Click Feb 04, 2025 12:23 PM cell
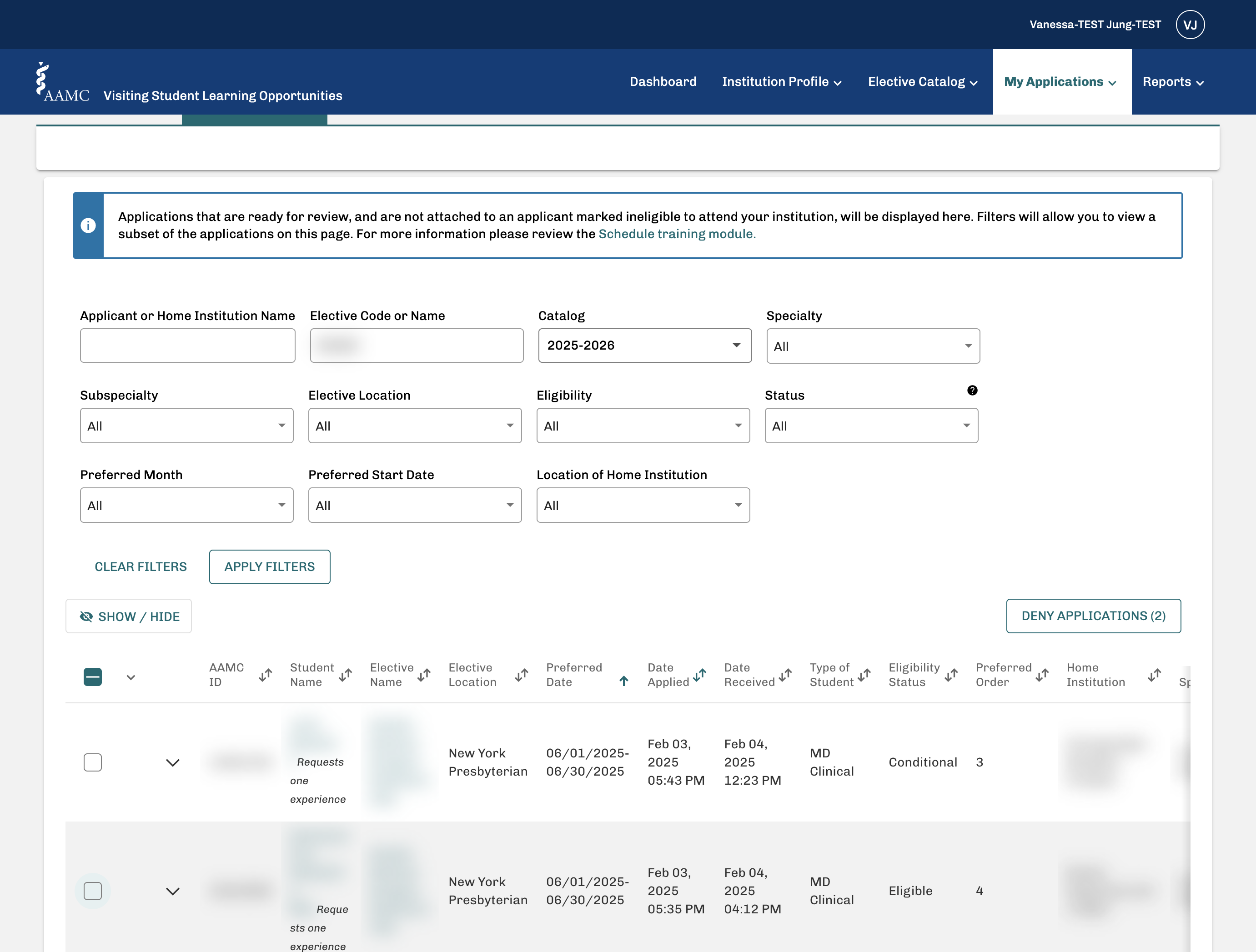Viewport: 1256px width, 952px height. point(752,762)
